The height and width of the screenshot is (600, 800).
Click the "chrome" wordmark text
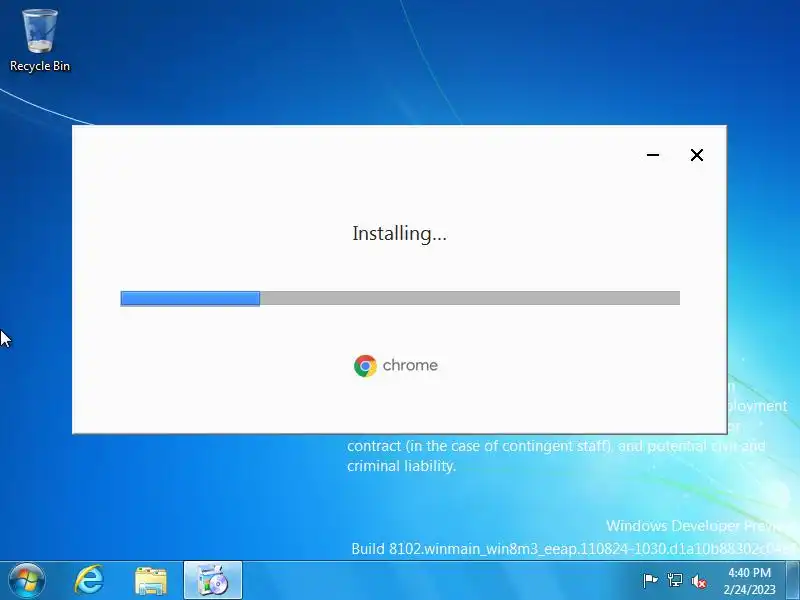point(410,365)
